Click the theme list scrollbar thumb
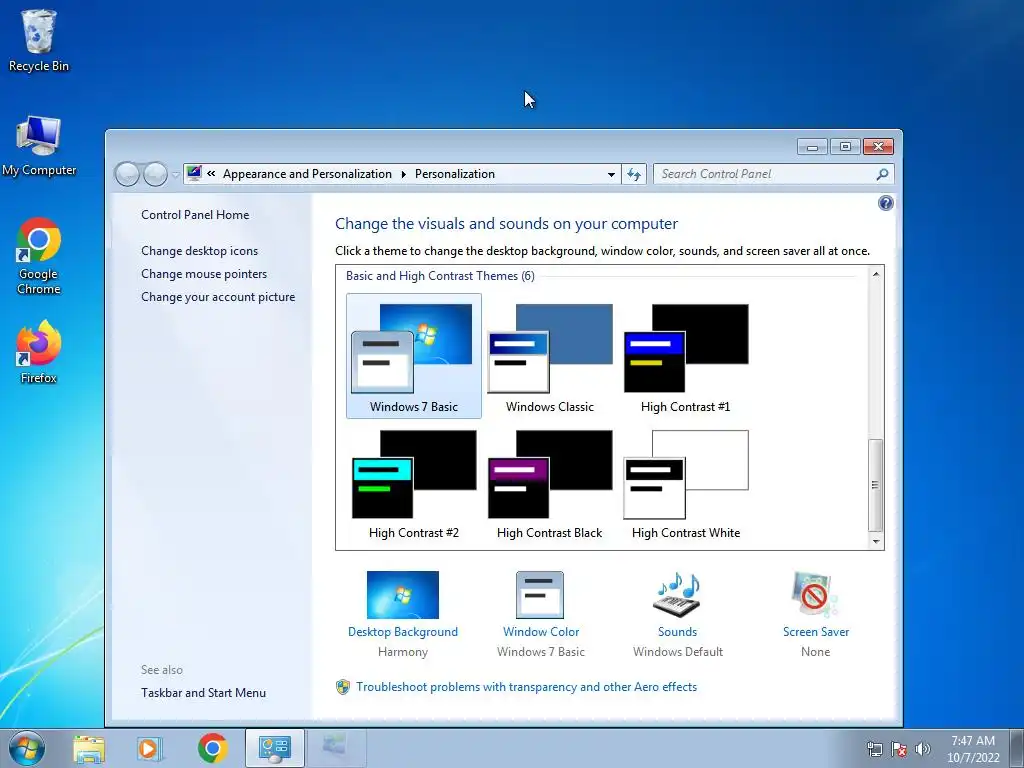 876,485
